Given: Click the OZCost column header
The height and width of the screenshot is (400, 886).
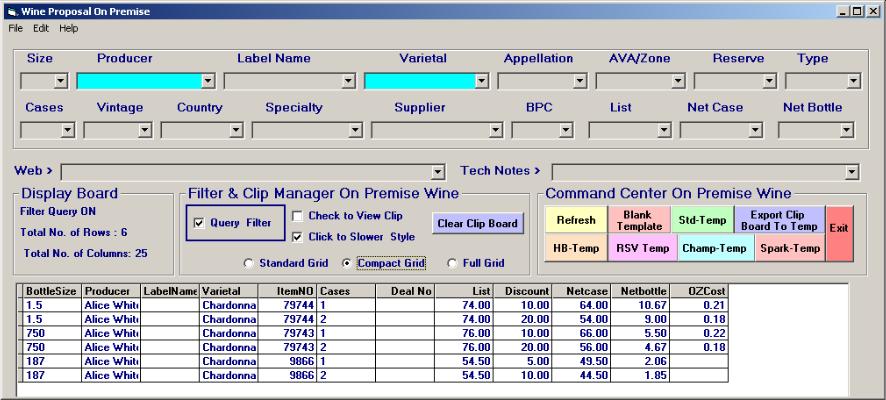Looking at the screenshot, I should point(699,292).
